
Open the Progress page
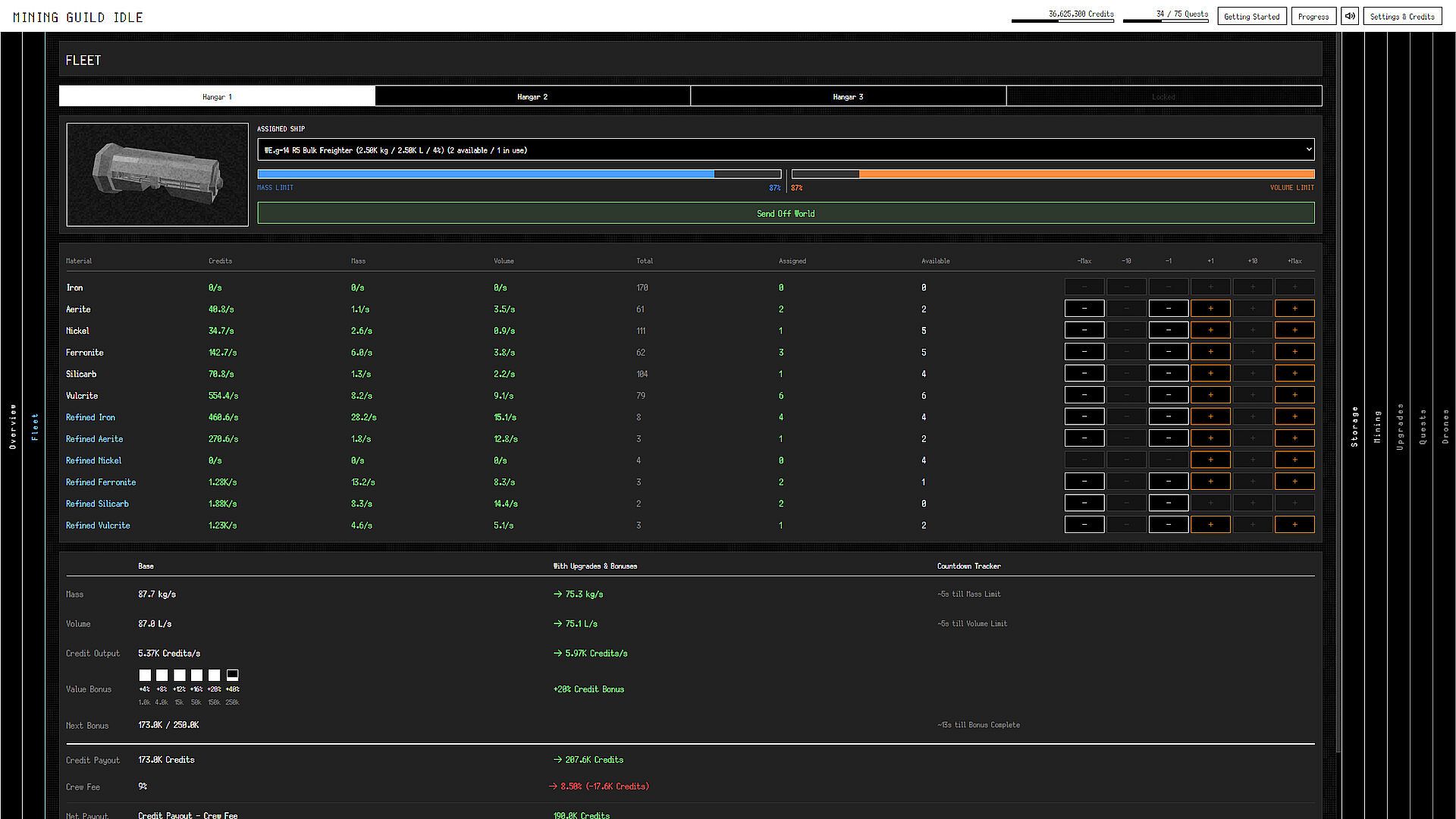click(x=1313, y=16)
